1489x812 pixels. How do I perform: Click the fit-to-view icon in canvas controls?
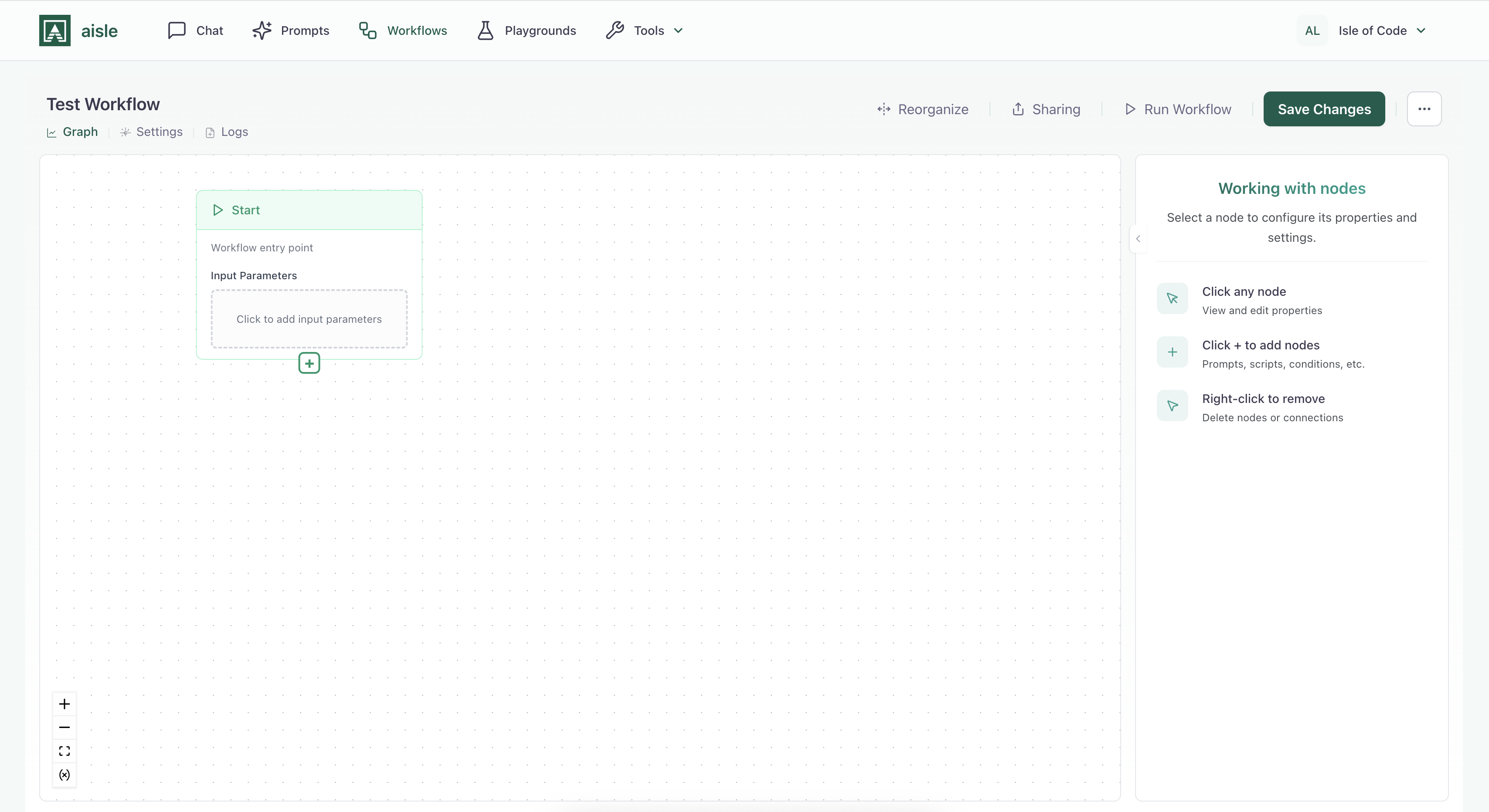(64, 751)
